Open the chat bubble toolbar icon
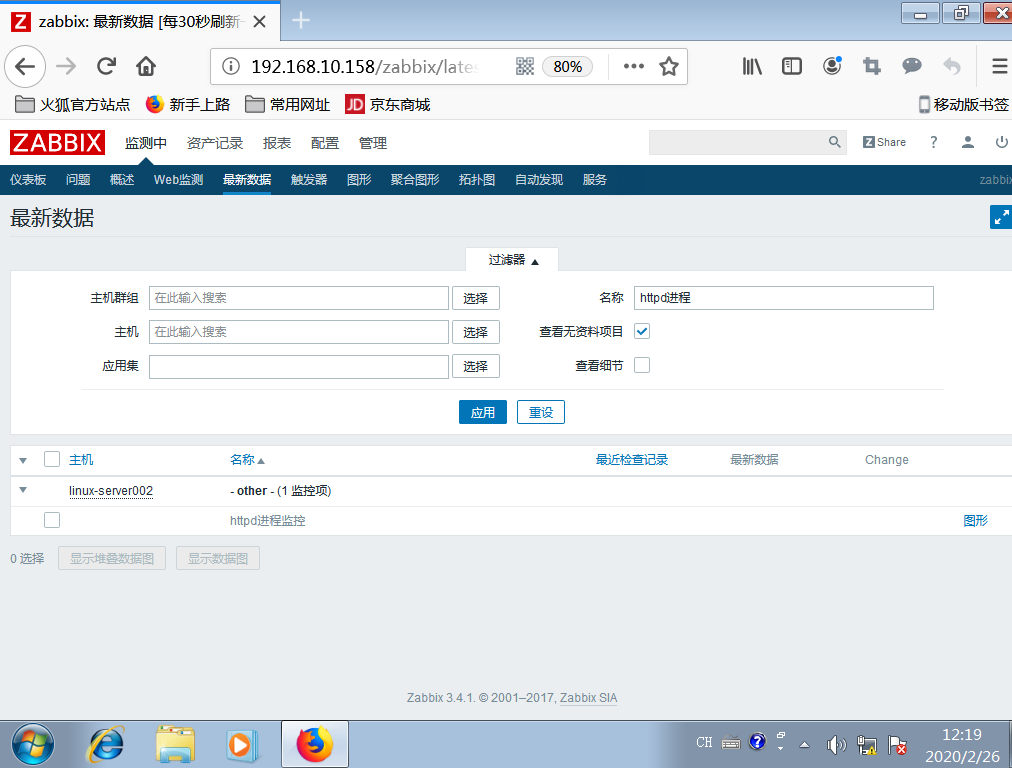 point(911,65)
